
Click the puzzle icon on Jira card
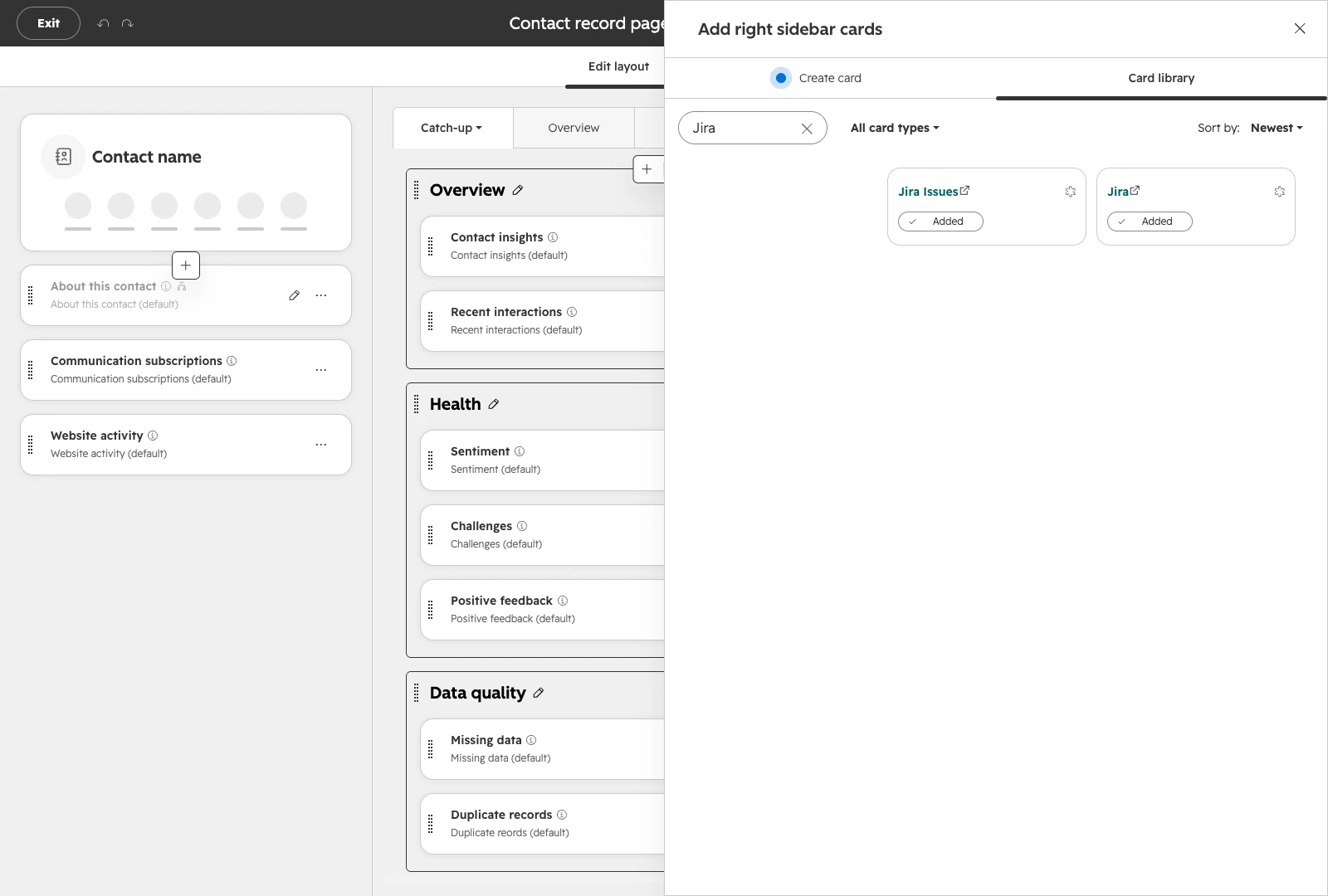coord(1280,192)
